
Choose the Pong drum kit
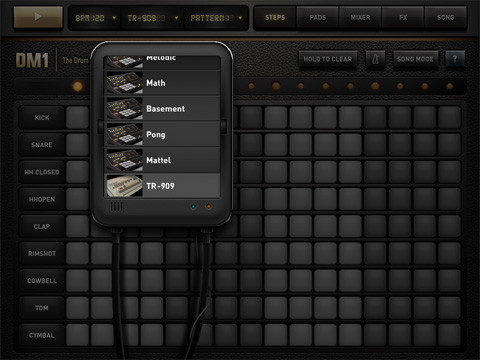162,134
